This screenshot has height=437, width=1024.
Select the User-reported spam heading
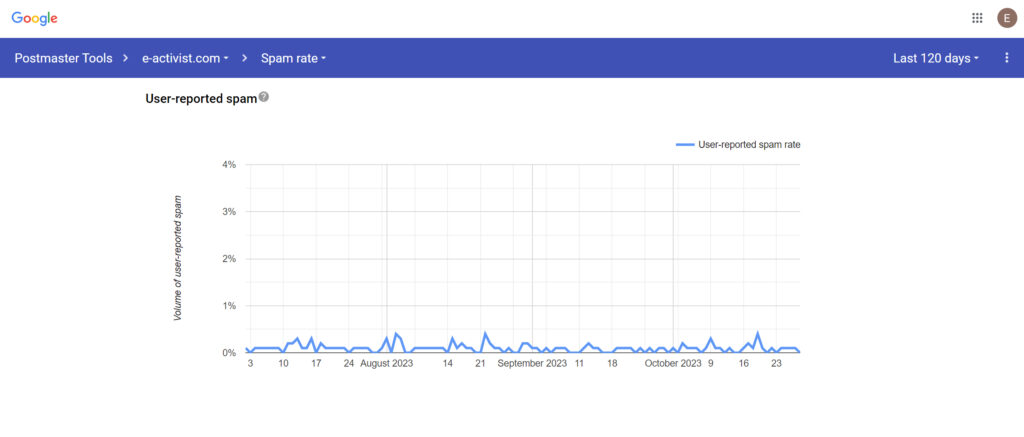click(x=201, y=98)
